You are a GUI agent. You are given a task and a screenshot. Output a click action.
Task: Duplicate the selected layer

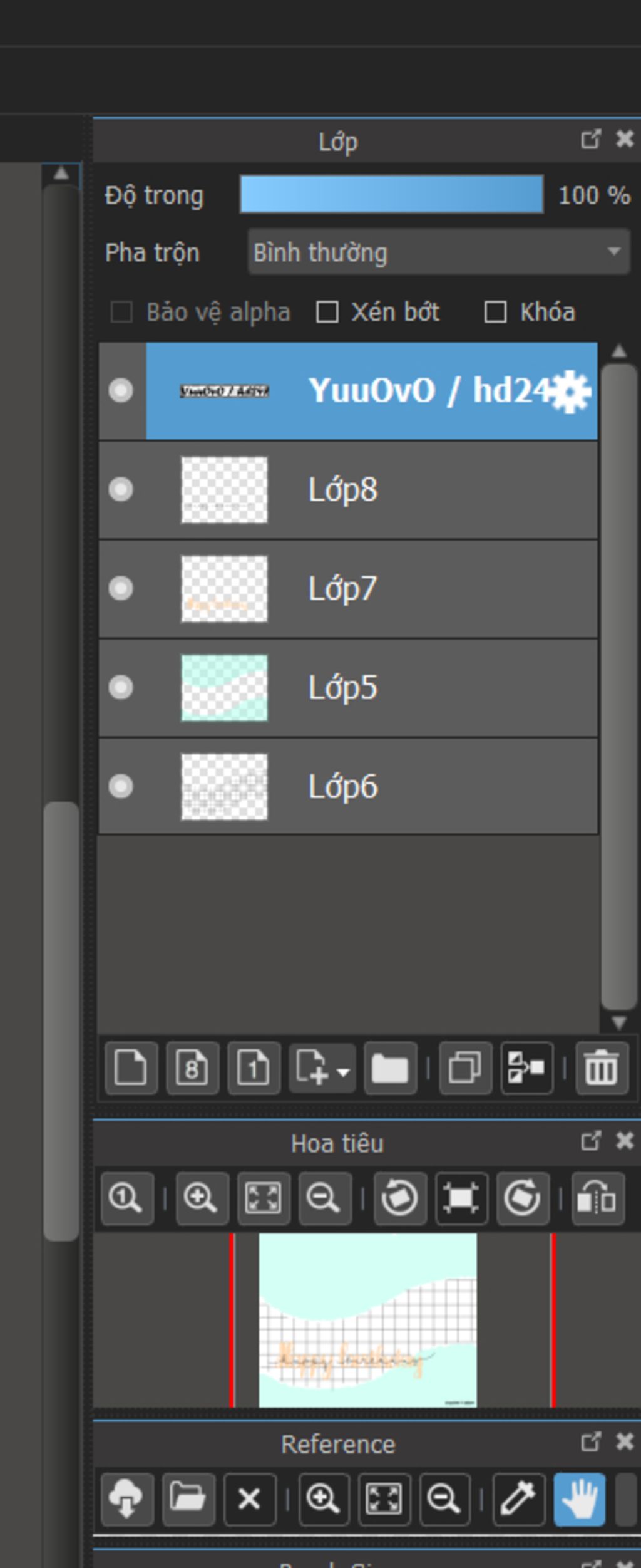(x=465, y=1068)
